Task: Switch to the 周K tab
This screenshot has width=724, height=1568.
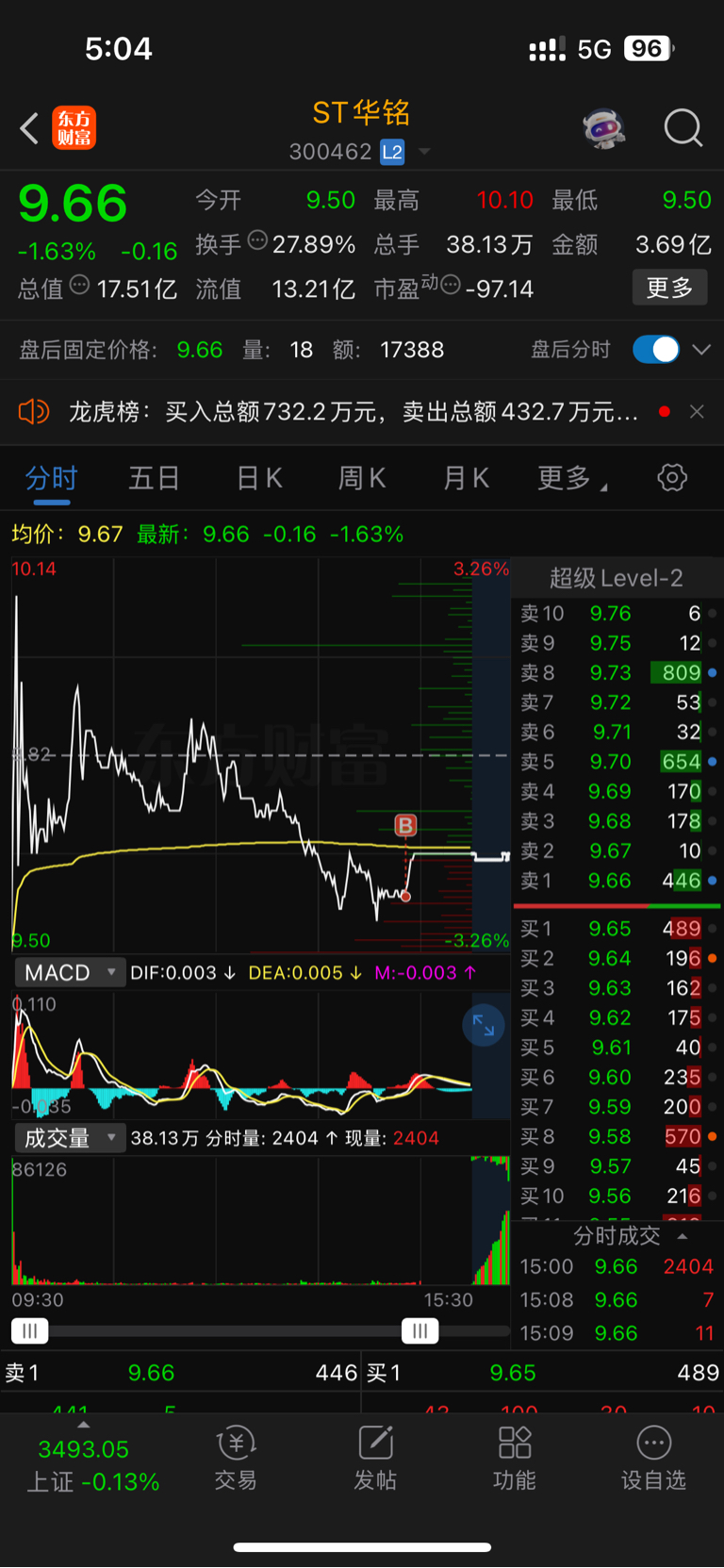Action: point(362,478)
